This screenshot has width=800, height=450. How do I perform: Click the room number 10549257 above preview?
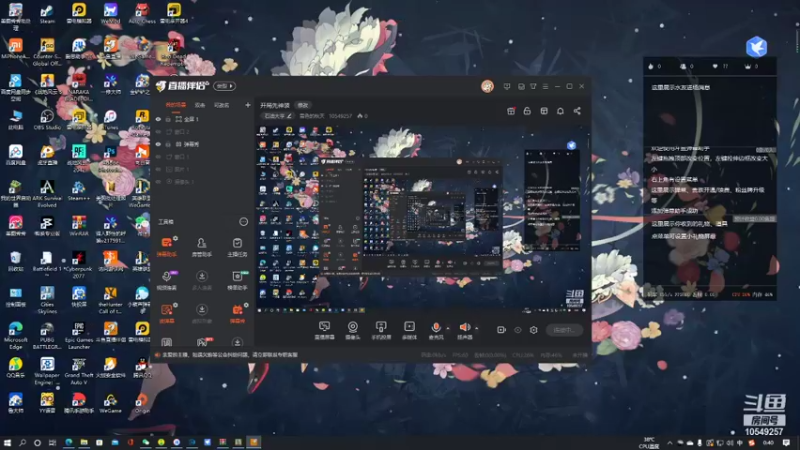[x=340, y=116]
